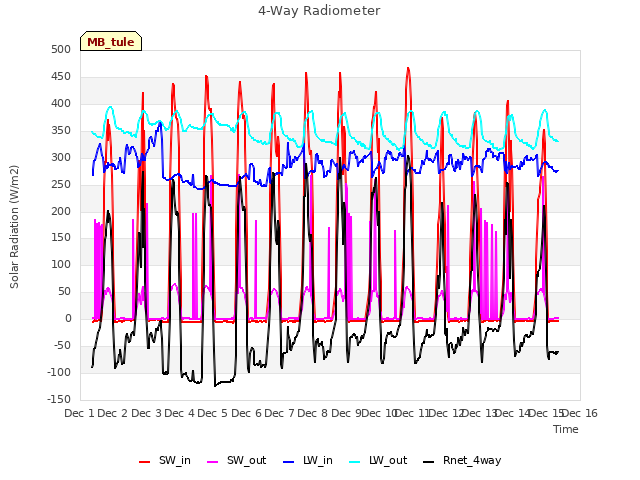
Task: Click the Dec 14 x-axis label
Action: [x=513, y=413]
